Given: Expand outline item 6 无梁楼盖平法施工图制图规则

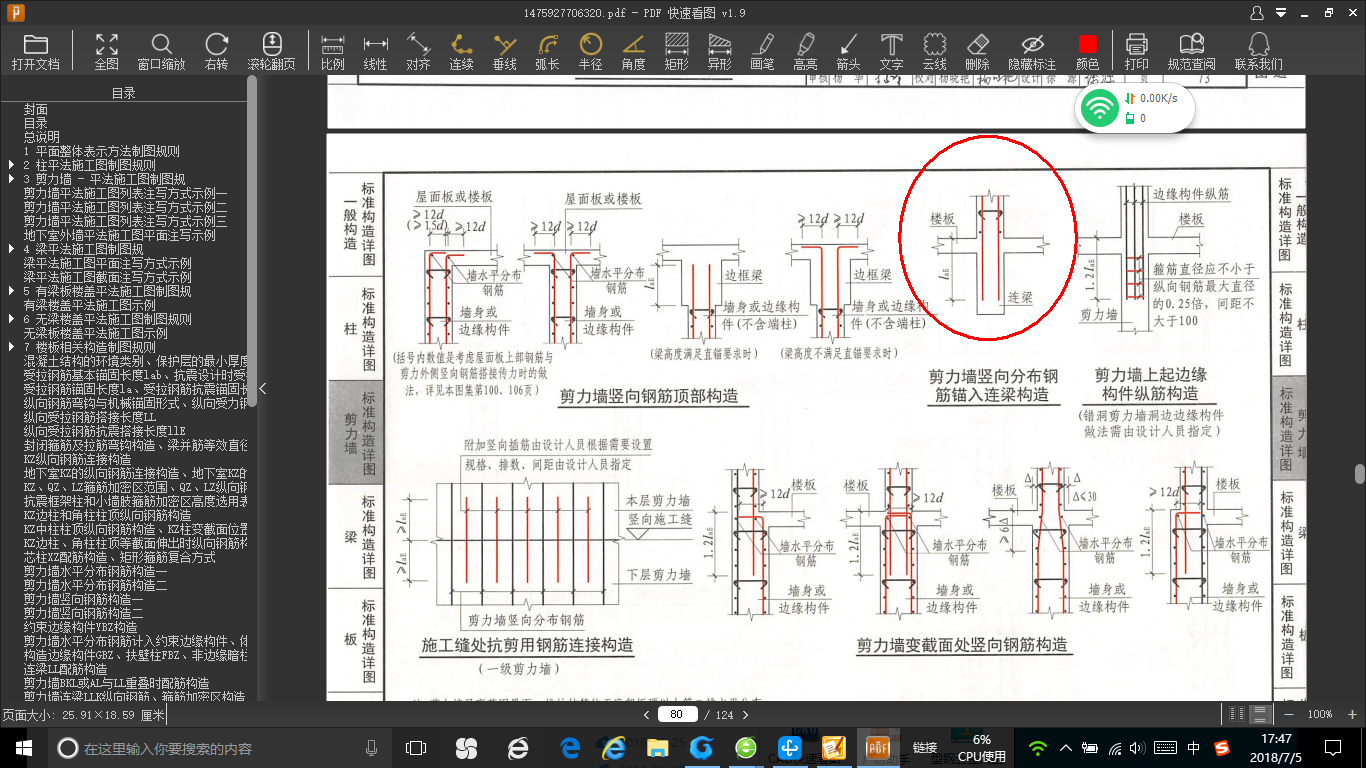Looking at the screenshot, I should 12,320.
